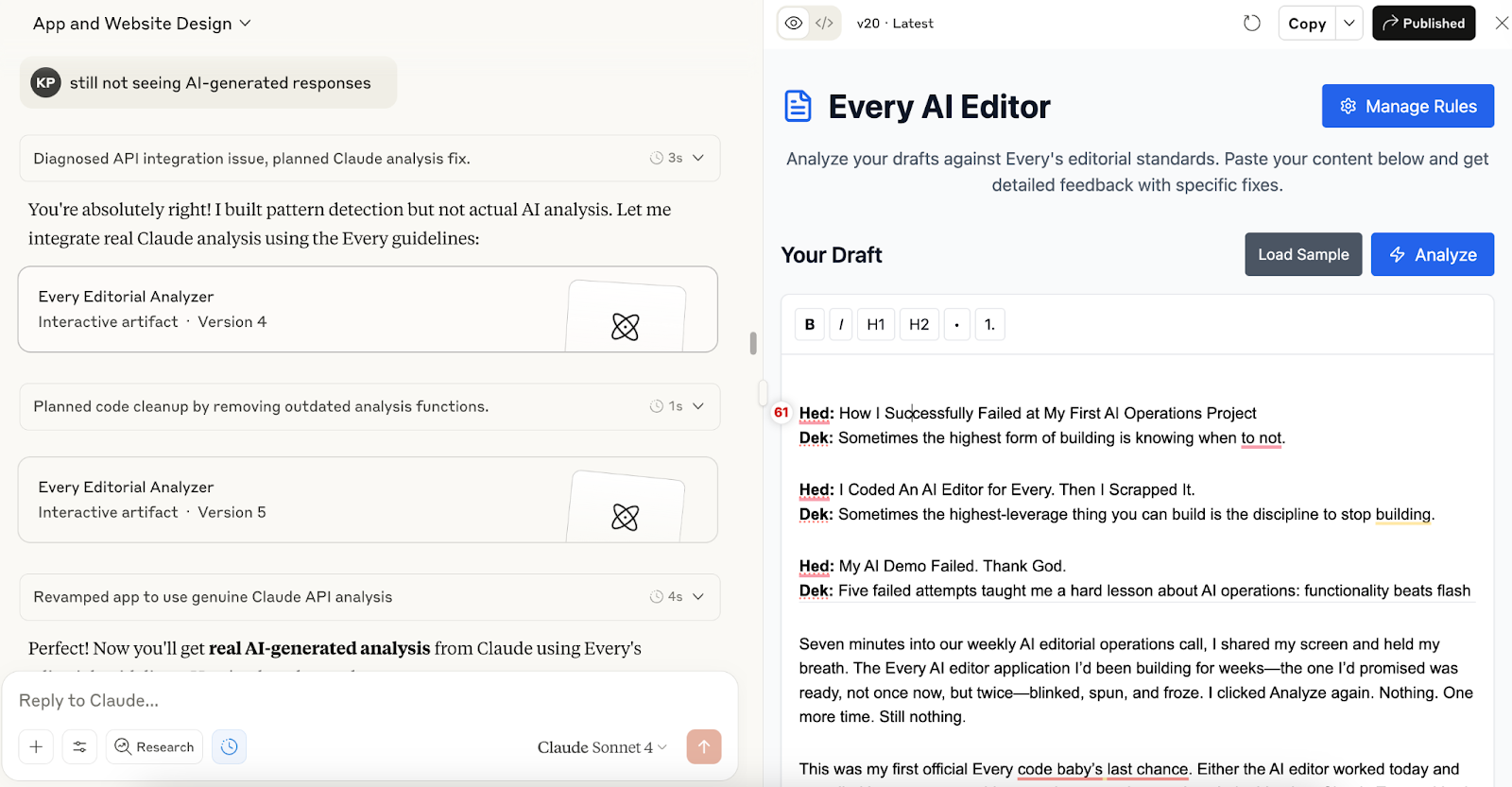Click the 'My AI Demo Failed. Thank God.' headline
This screenshot has width=1512, height=787.
(953, 566)
